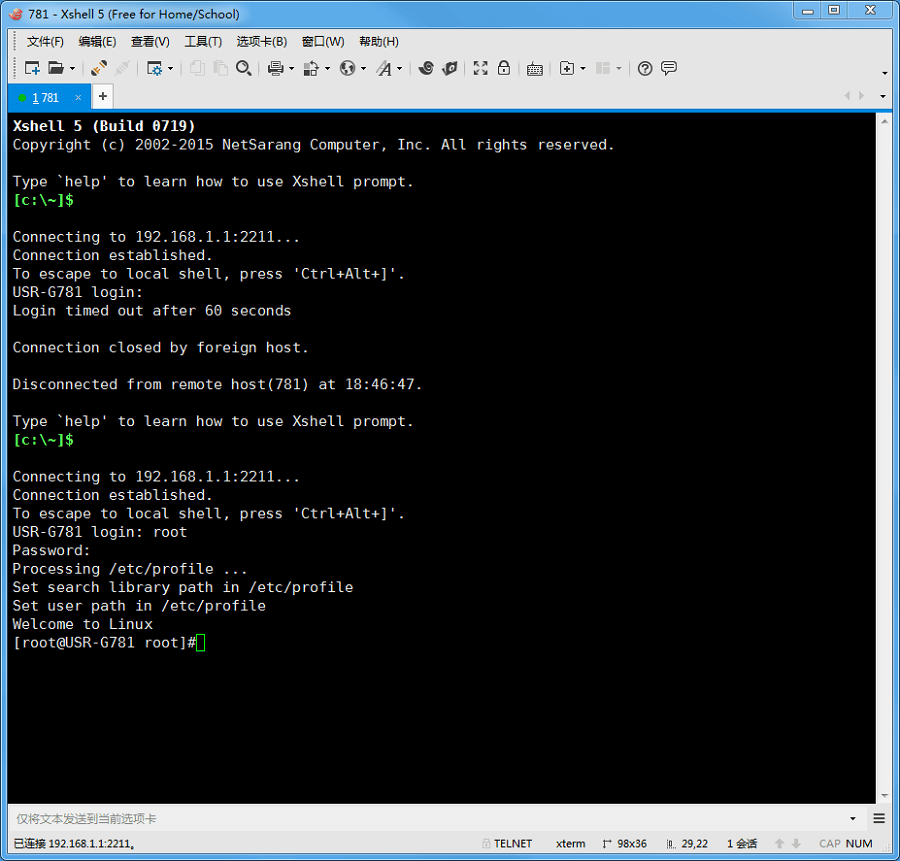Viewport: 900px width, 861px height.
Task: Click the Key mapping keyboard icon
Action: coord(535,69)
